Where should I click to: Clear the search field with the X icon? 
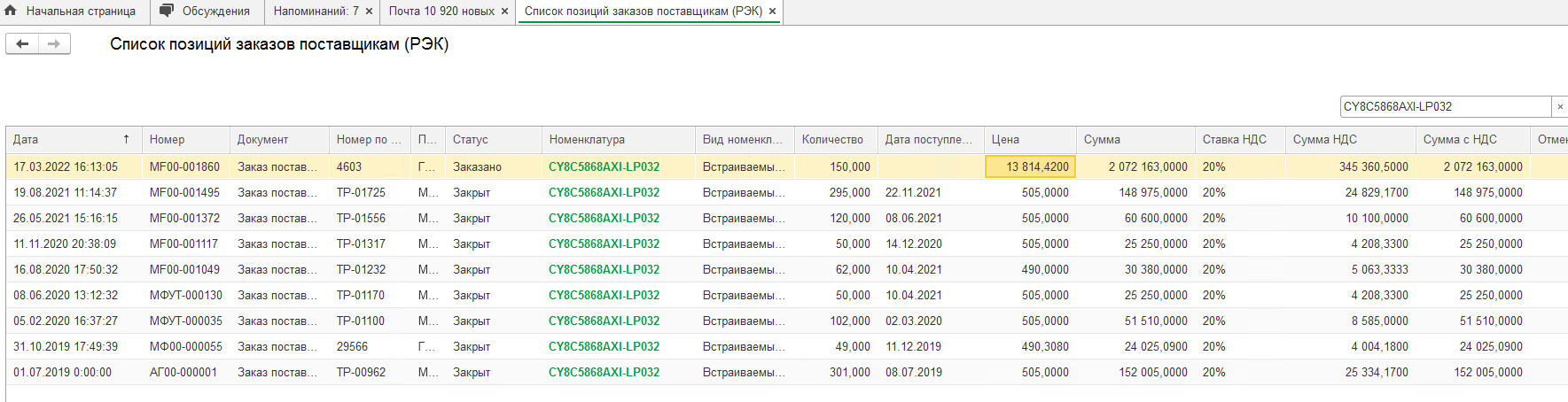1560,107
